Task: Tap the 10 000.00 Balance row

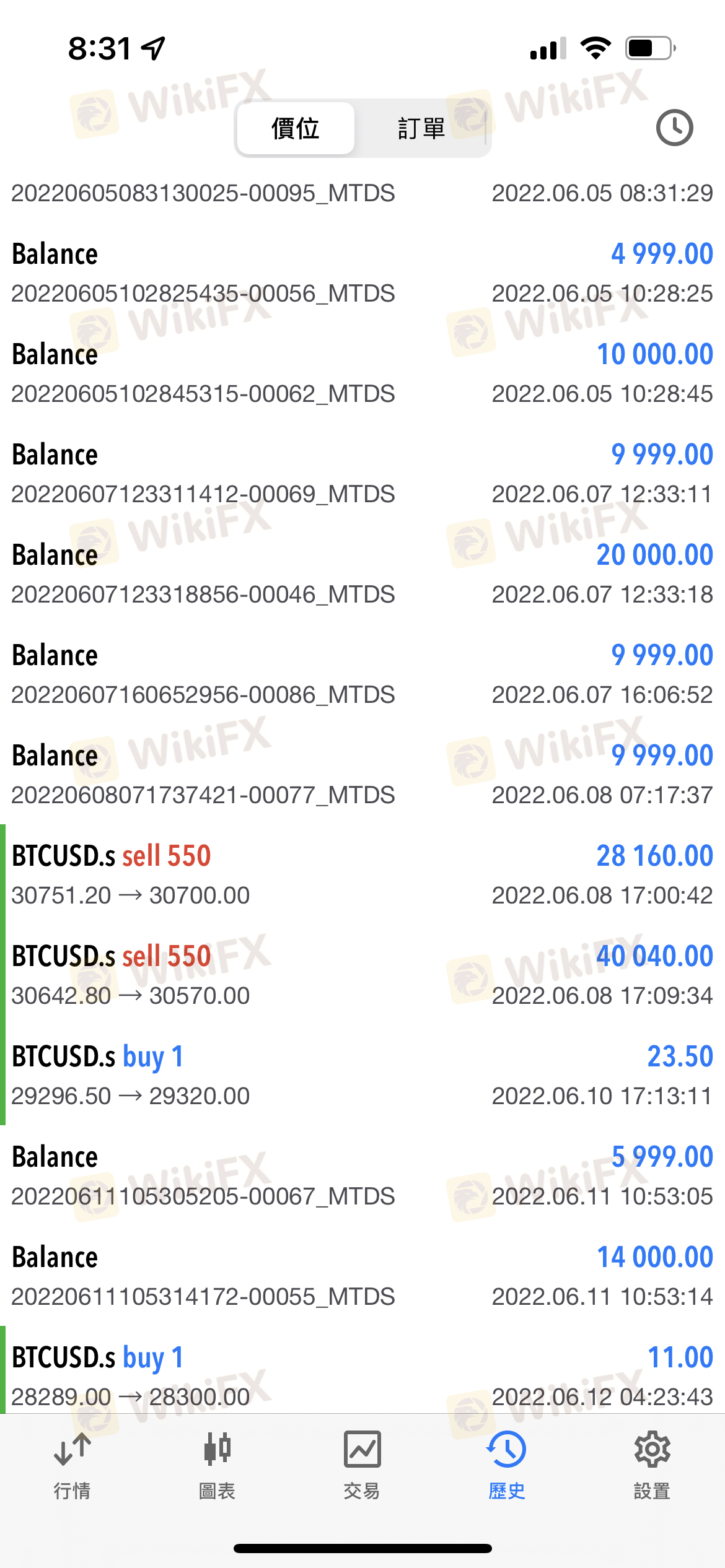Action: (362, 373)
